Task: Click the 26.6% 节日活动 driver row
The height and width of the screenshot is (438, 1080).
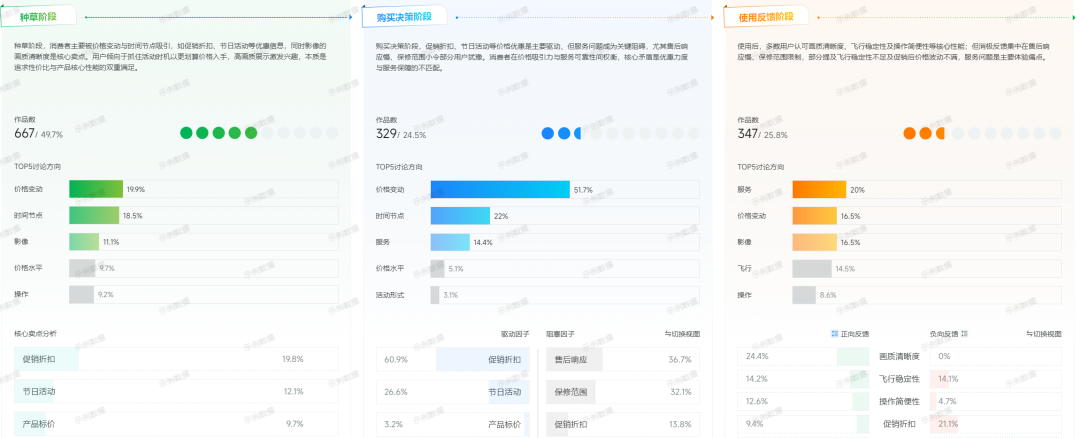Action: tap(453, 391)
